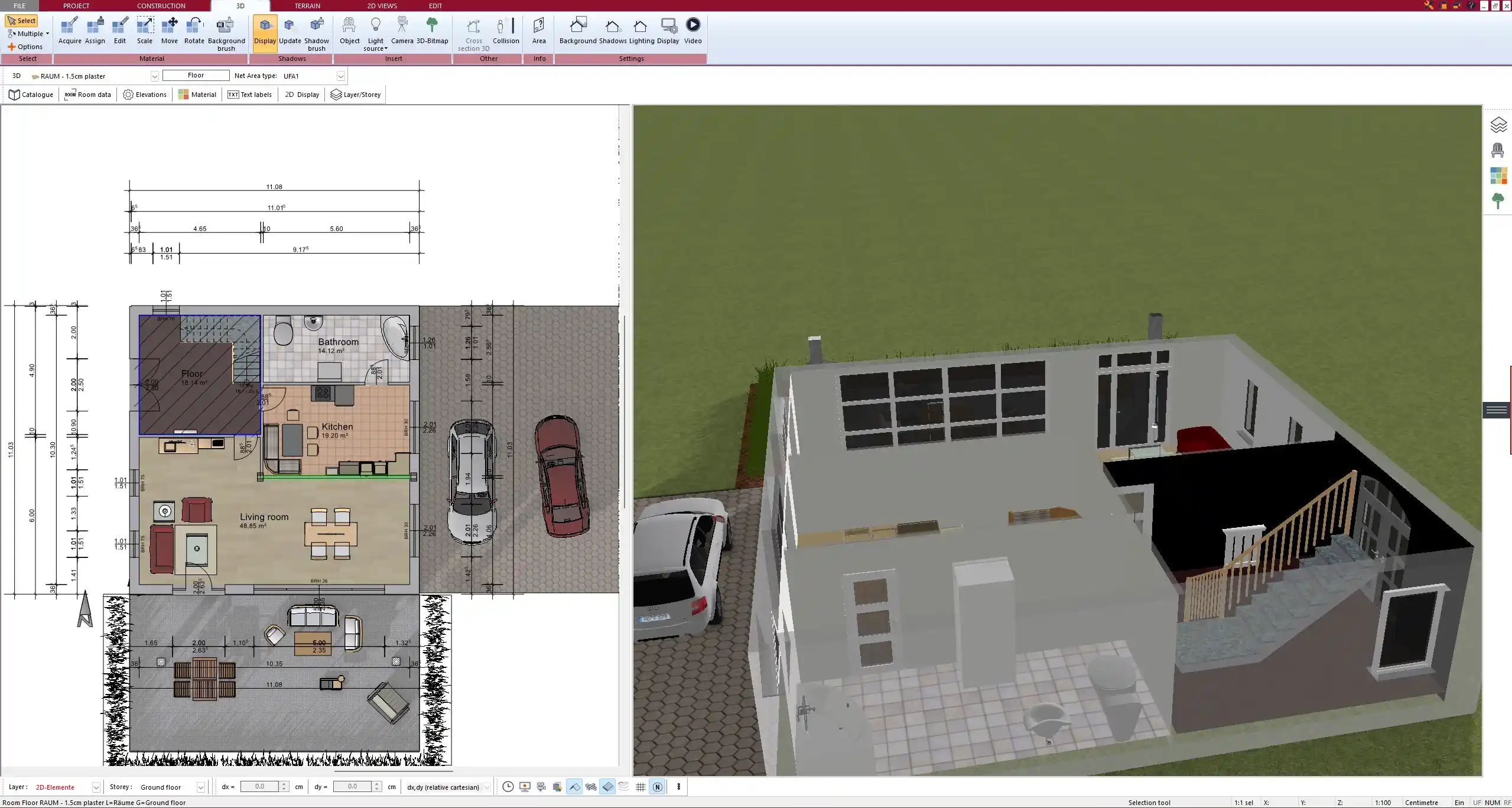Switch to the CONSTRUCTION tab
Image resolution: width=1512 pixels, height=808 pixels.
161,6
